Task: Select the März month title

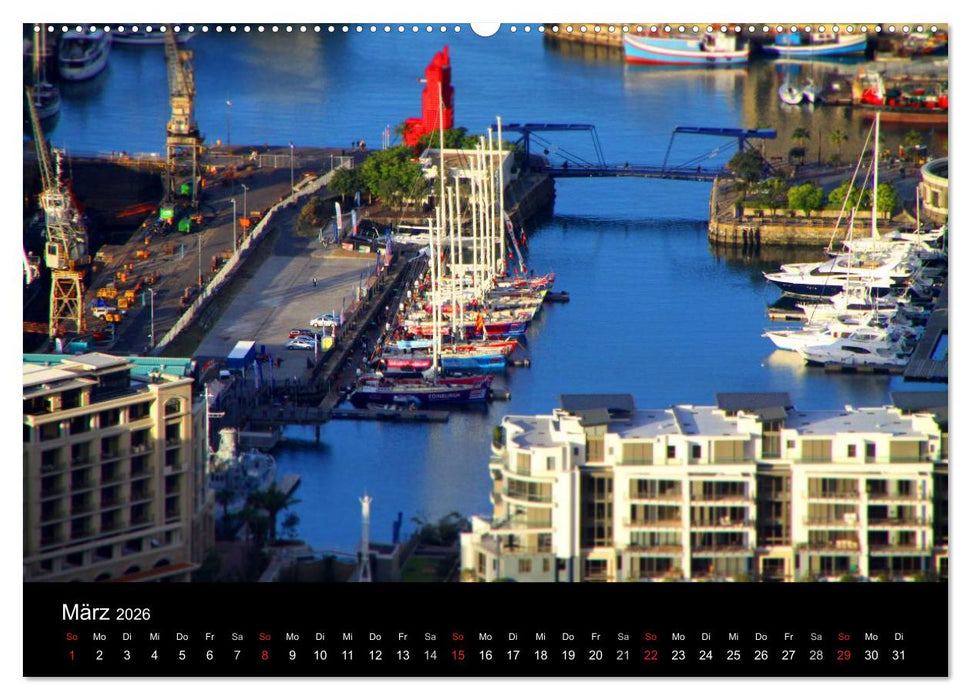Action: 85,612
